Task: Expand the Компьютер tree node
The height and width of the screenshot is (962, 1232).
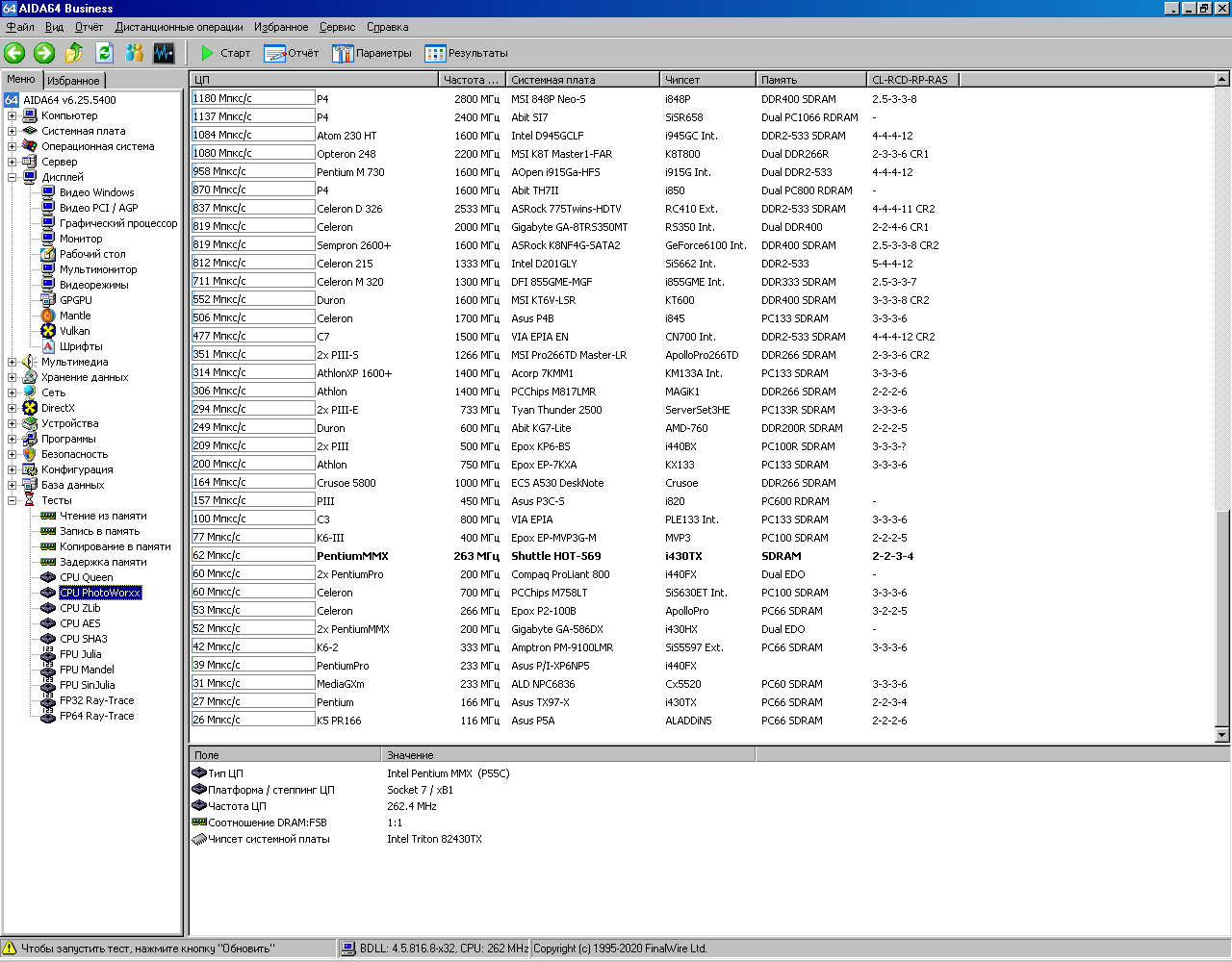Action: (13, 115)
